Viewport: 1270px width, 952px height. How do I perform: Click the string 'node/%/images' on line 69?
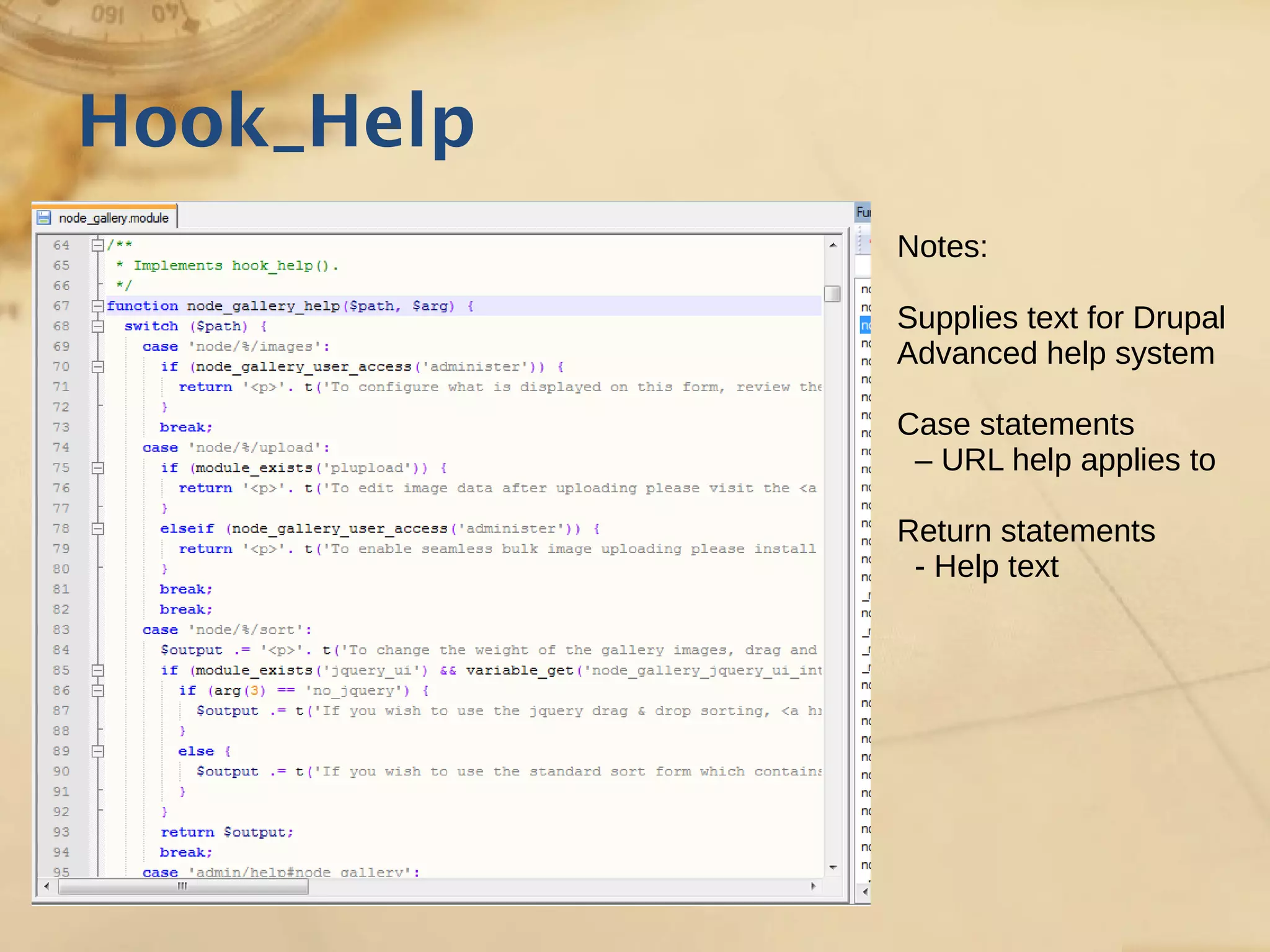pyautogui.click(x=255, y=346)
